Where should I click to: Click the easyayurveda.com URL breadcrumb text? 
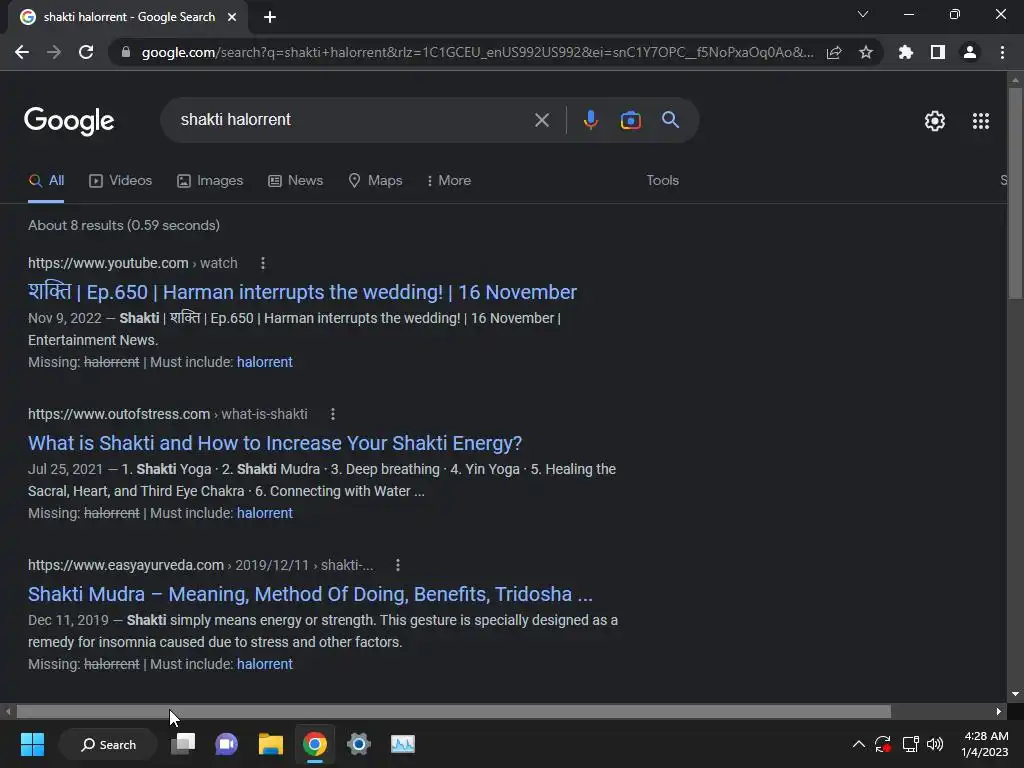point(200,565)
